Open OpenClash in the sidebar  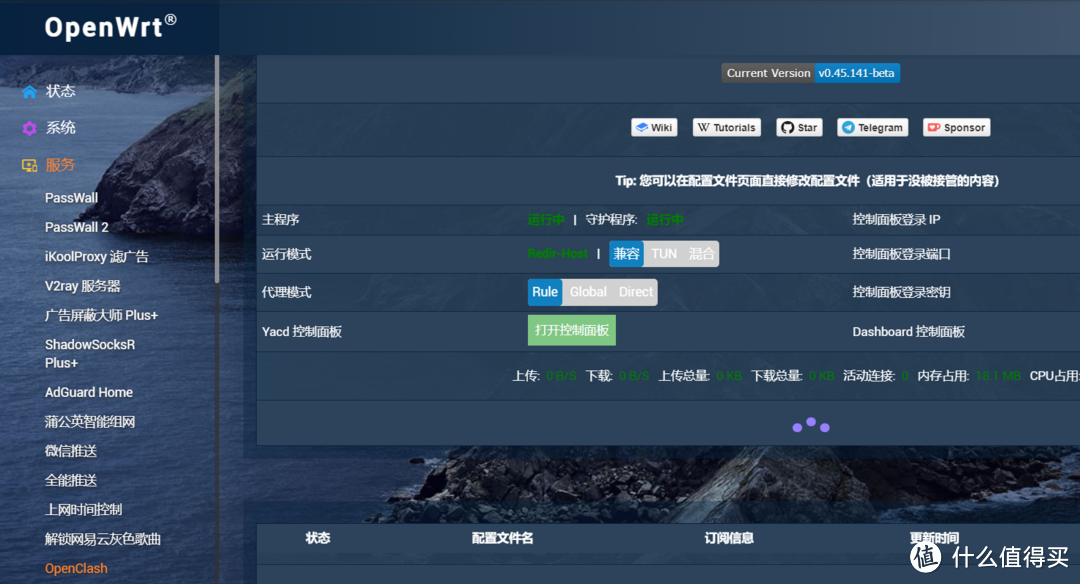click(x=76, y=569)
